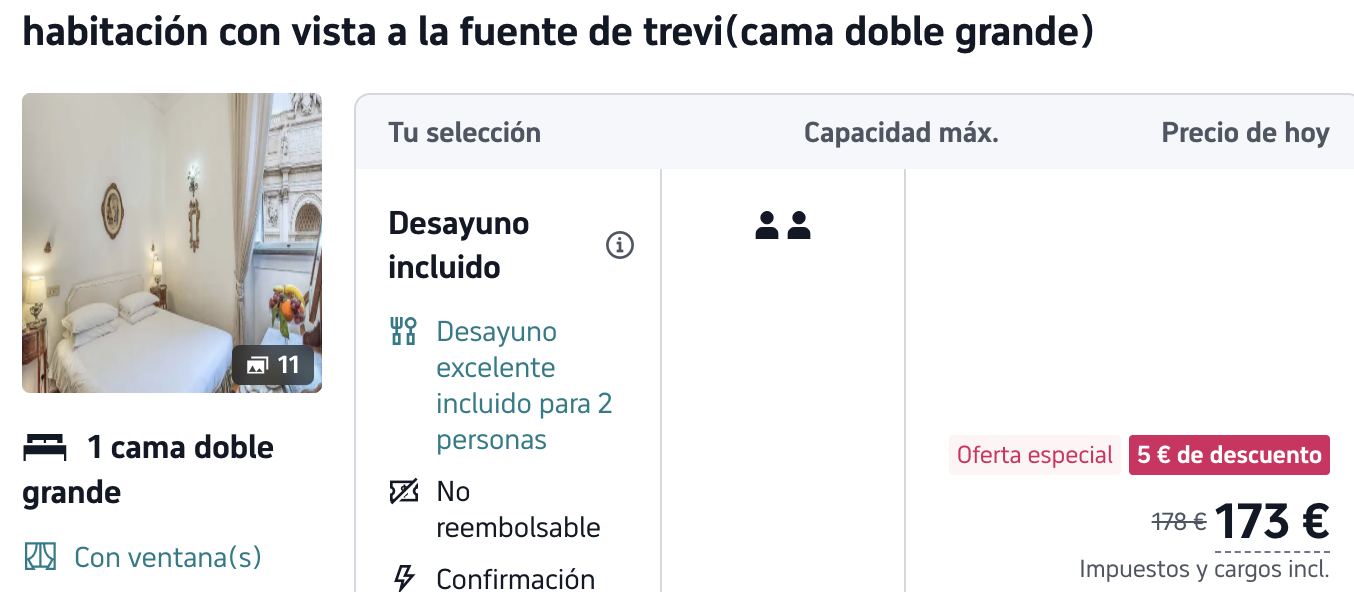Click the room title with Trevi fountain view

click(557, 33)
